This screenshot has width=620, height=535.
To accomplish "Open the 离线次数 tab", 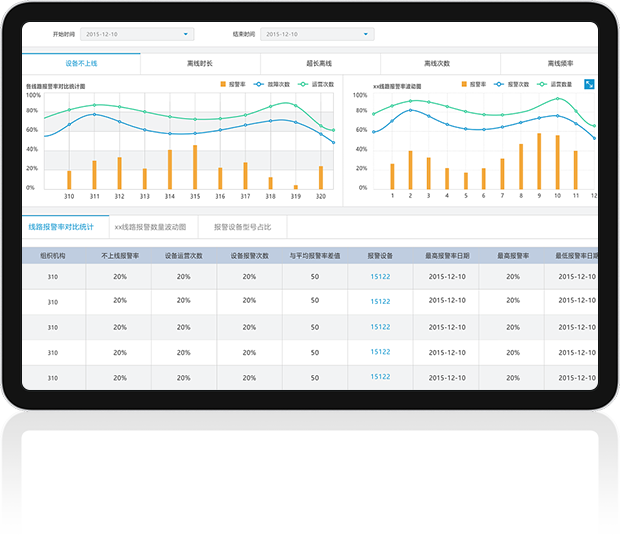I will (x=437, y=63).
